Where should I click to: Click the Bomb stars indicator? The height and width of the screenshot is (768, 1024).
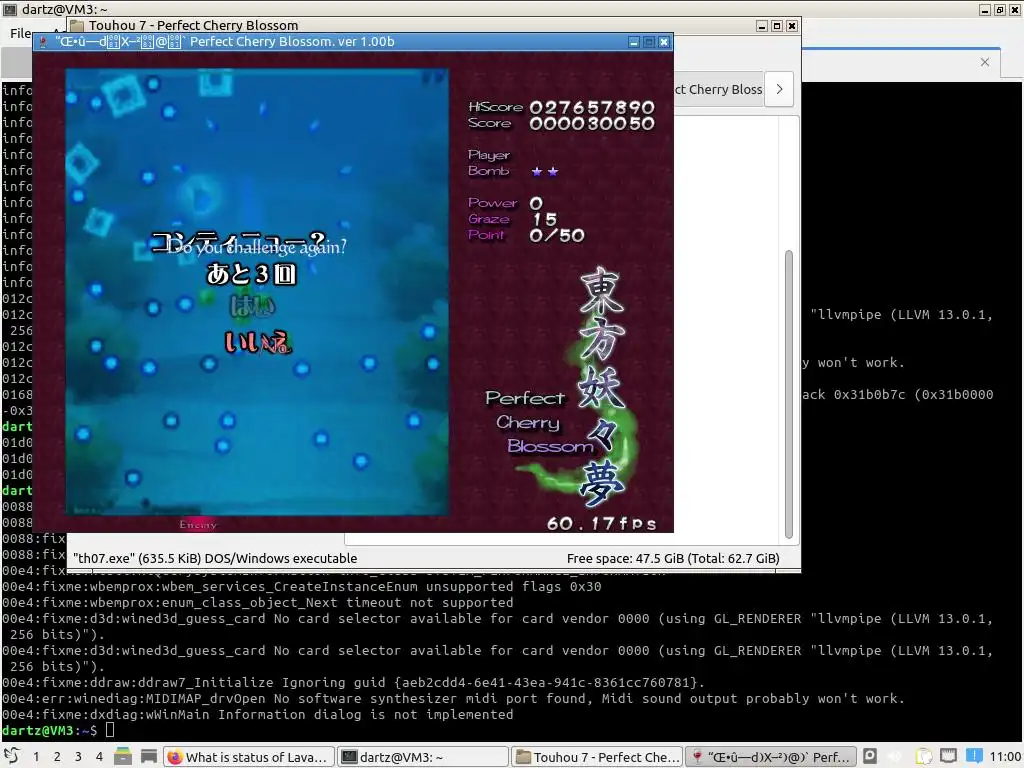(x=545, y=172)
